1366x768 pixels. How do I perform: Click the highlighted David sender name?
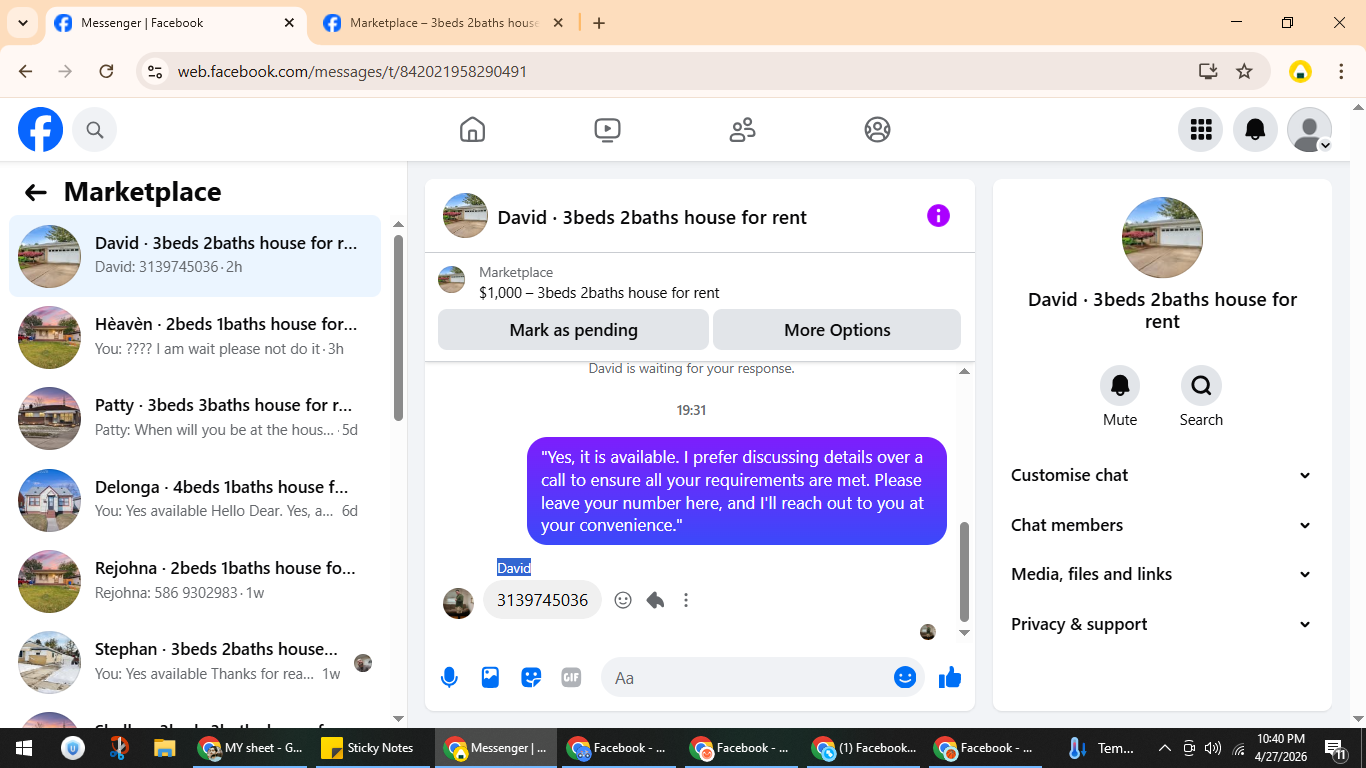click(x=514, y=568)
